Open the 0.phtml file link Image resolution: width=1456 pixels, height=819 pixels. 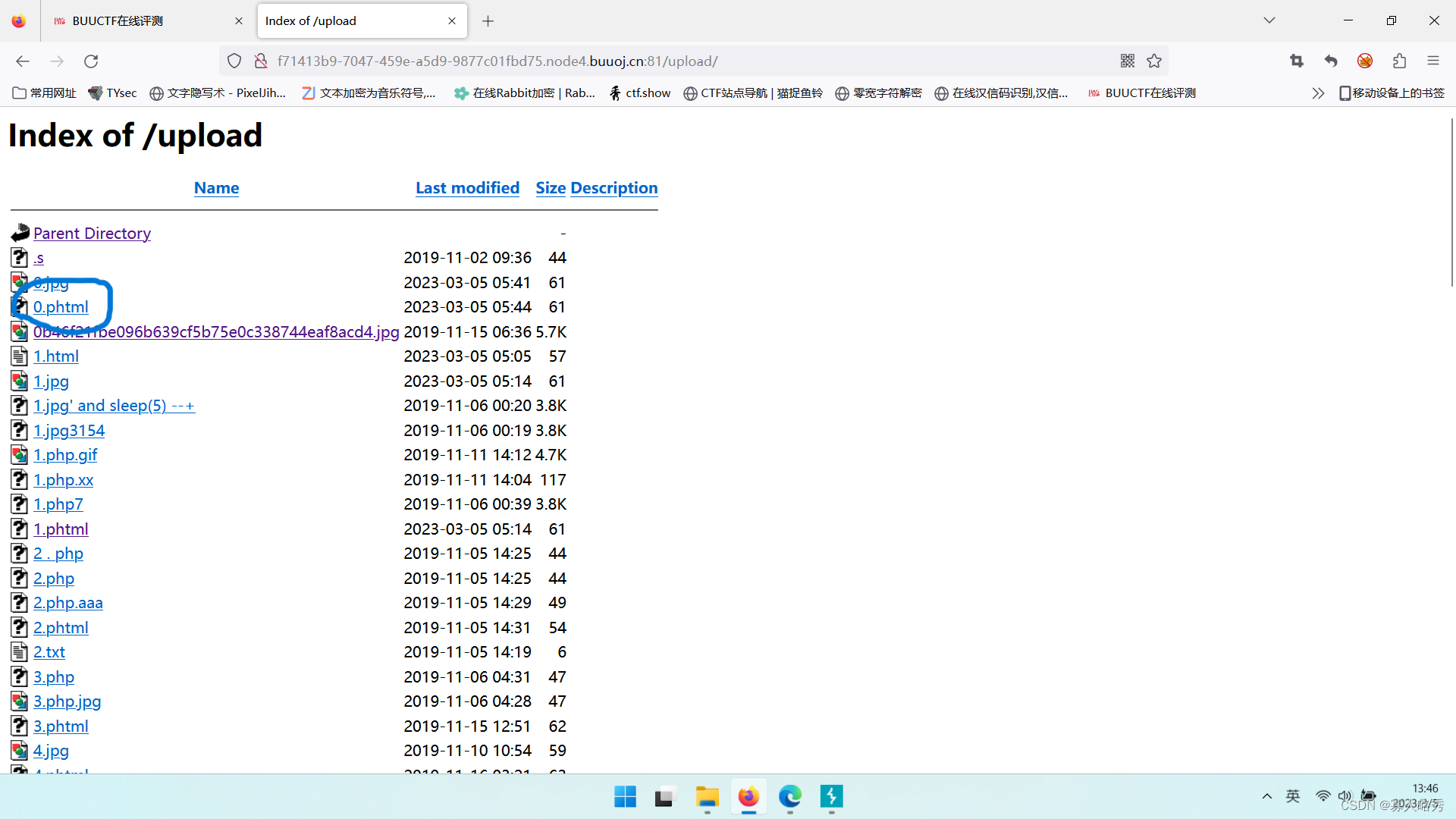point(61,307)
